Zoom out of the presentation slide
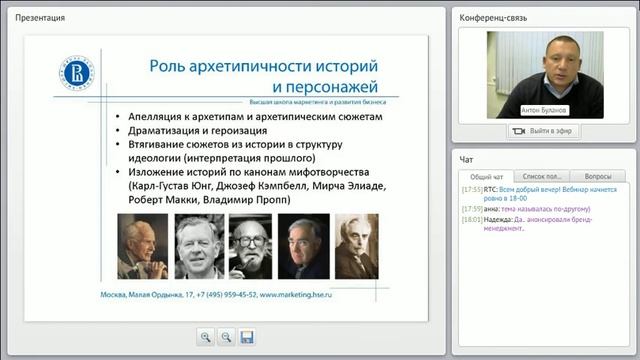Viewport: 640px width, 360px height. tap(226, 337)
